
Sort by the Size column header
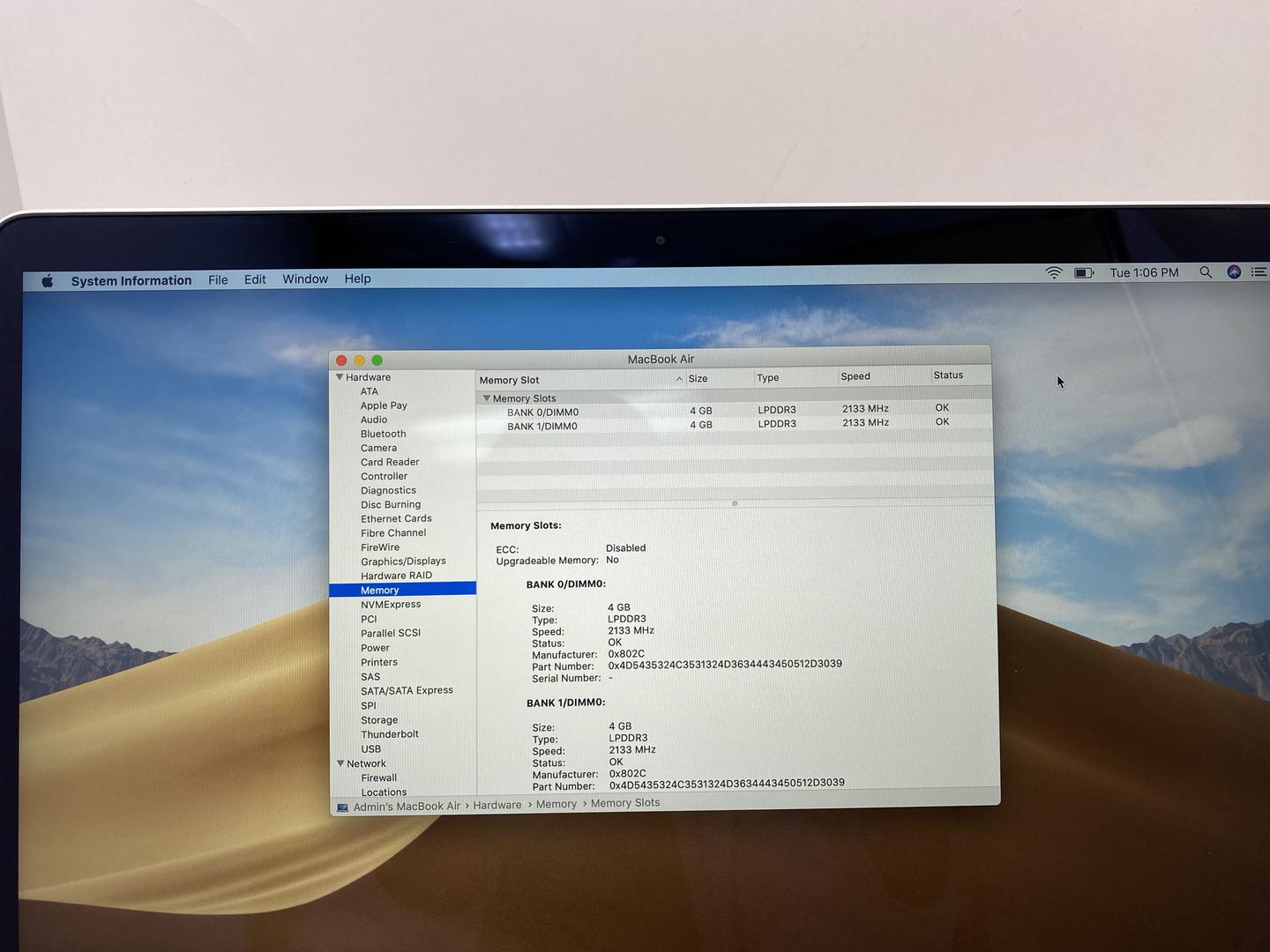[x=719, y=378]
